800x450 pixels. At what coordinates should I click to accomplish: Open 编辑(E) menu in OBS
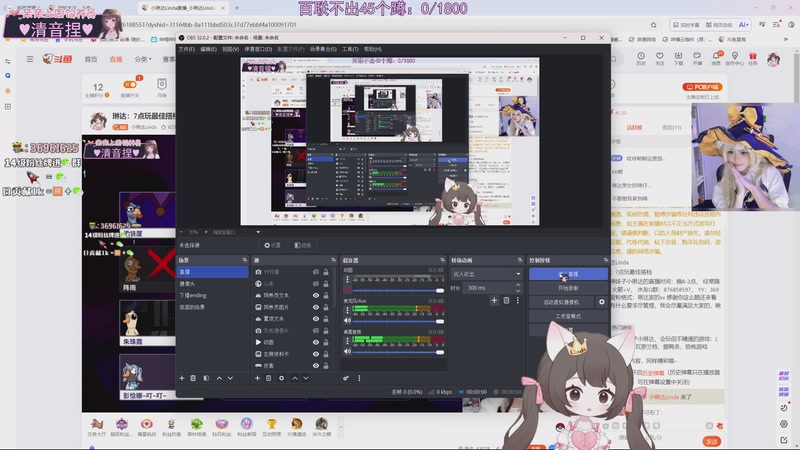click(208, 49)
